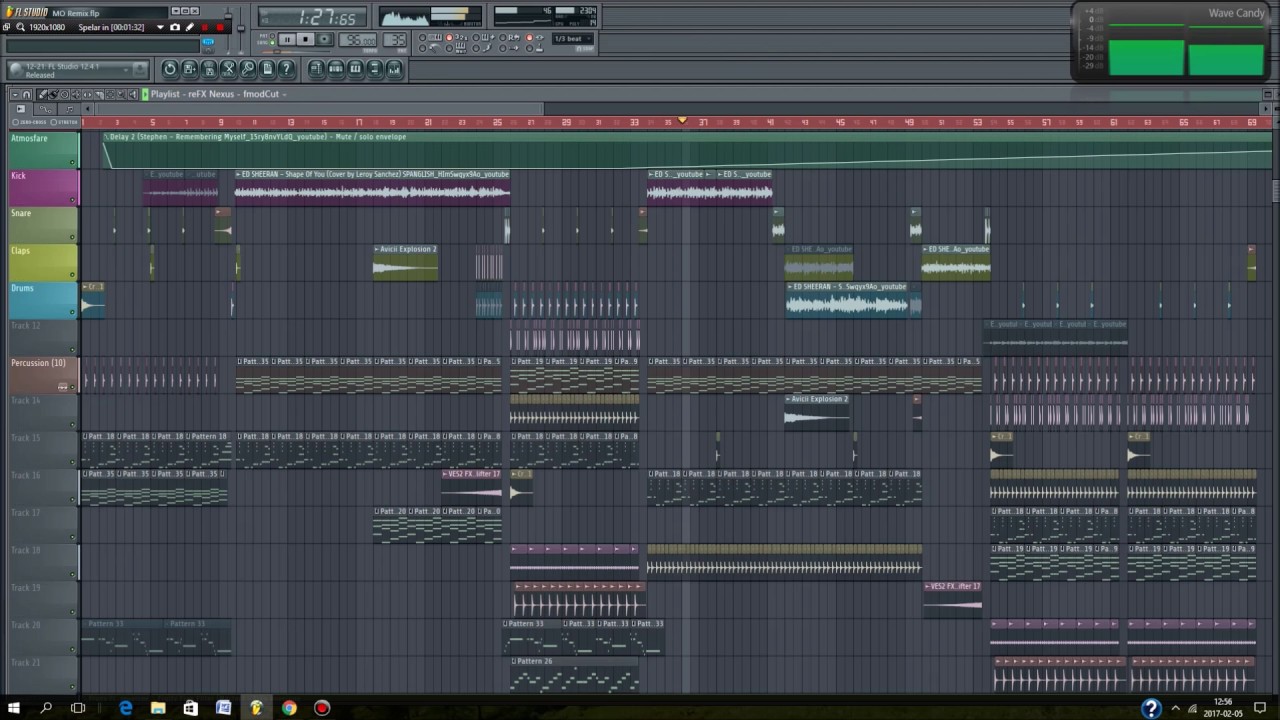The width and height of the screenshot is (1280, 720).
Task: Open the one-click recording microphone icon
Action: coord(248,69)
